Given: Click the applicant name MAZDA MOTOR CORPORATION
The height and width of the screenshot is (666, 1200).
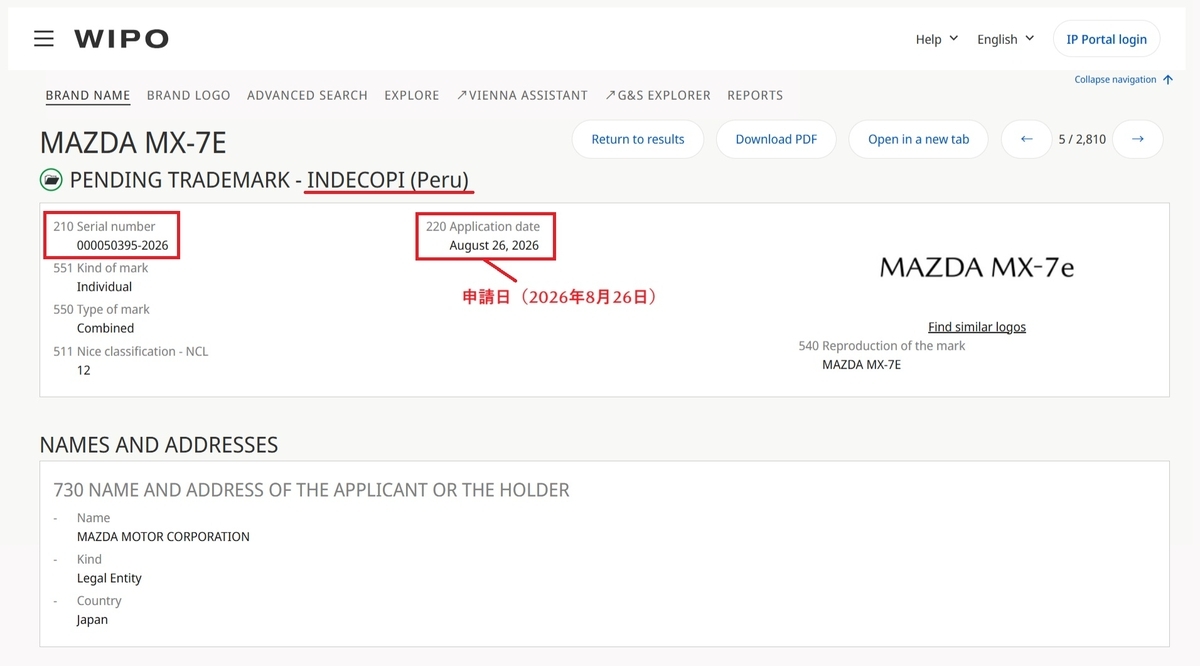Looking at the screenshot, I should [x=163, y=537].
